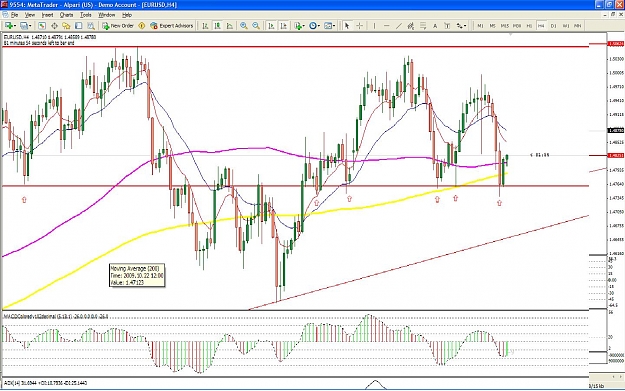Choose the horizontal line drawing tool

point(386,26)
